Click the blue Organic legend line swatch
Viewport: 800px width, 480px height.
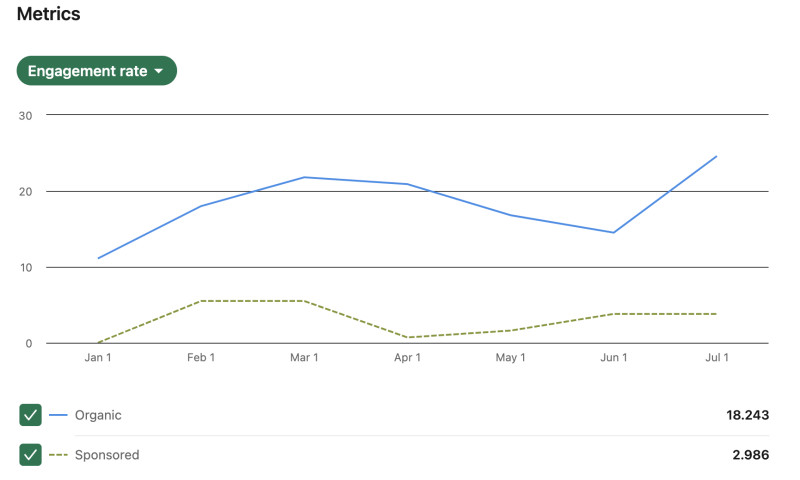[58, 415]
